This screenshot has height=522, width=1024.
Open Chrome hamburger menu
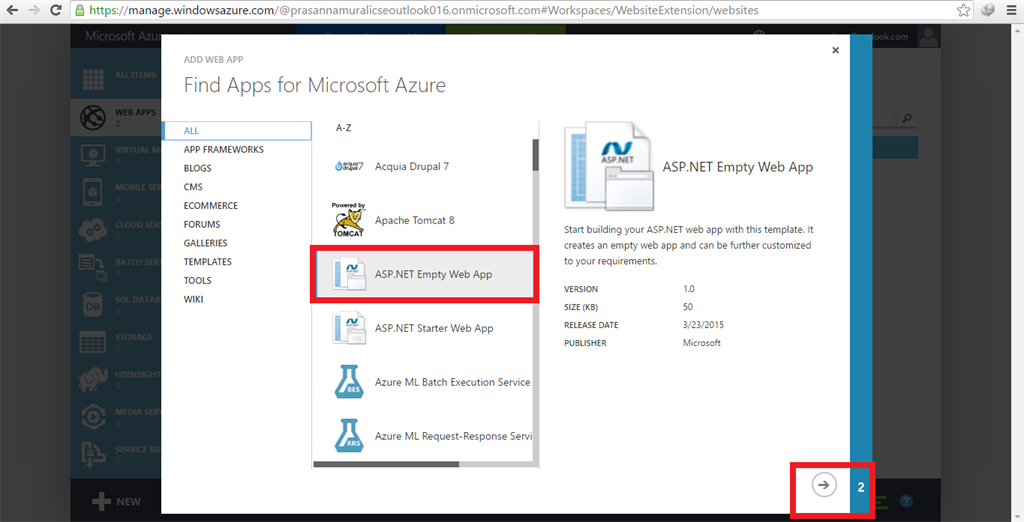coord(1011,10)
